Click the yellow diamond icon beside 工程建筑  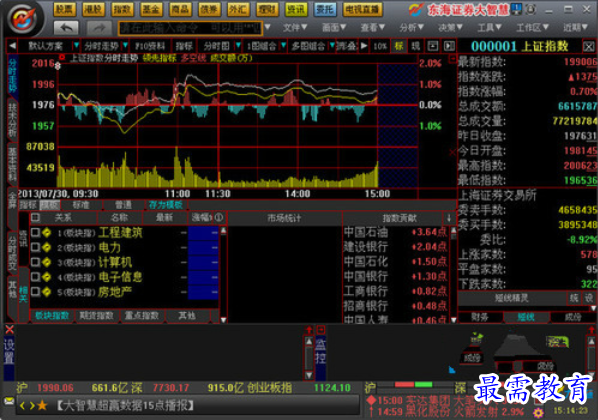point(47,232)
